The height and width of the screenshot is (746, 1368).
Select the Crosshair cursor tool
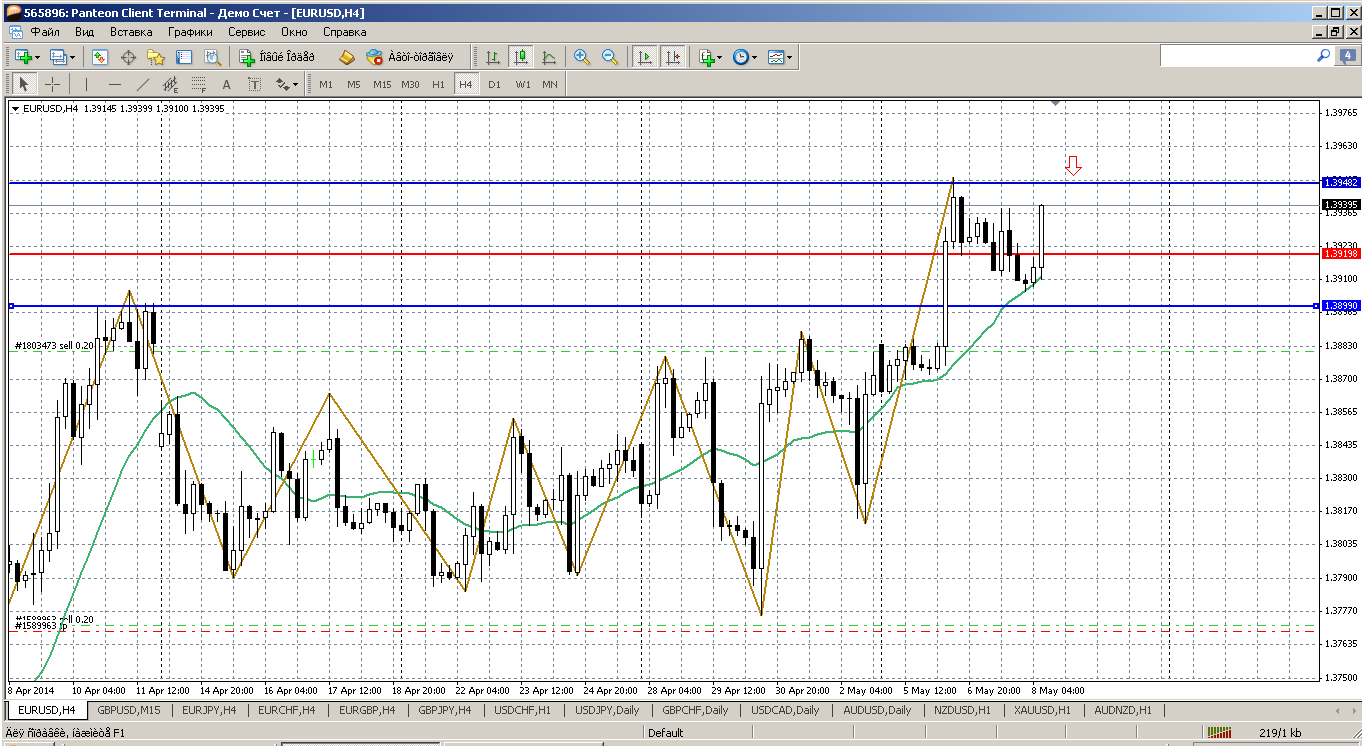pyautogui.click(x=53, y=84)
